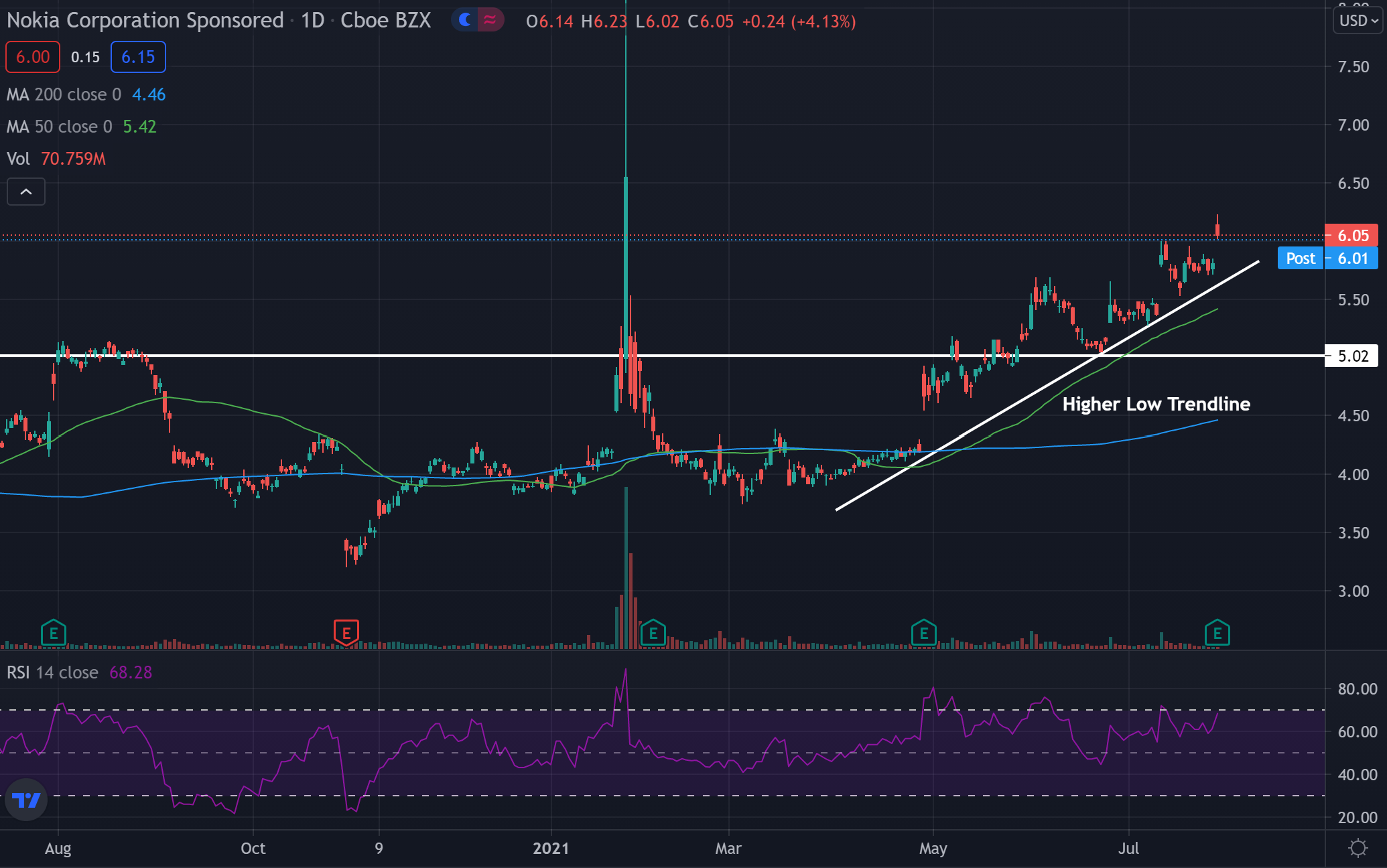Click the Aug label on time axis
Image resolution: width=1387 pixels, height=868 pixels.
coord(58,849)
